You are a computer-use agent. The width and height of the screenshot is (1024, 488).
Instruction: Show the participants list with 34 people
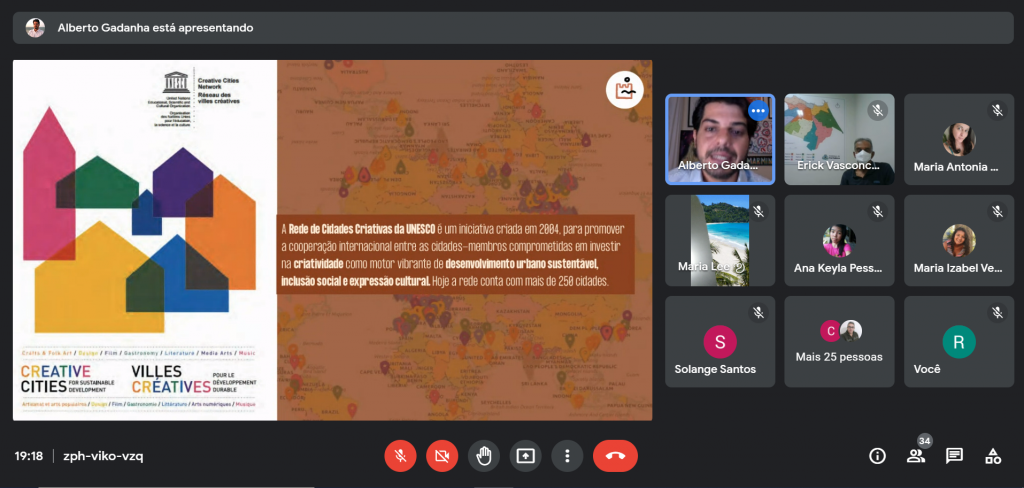916,455
